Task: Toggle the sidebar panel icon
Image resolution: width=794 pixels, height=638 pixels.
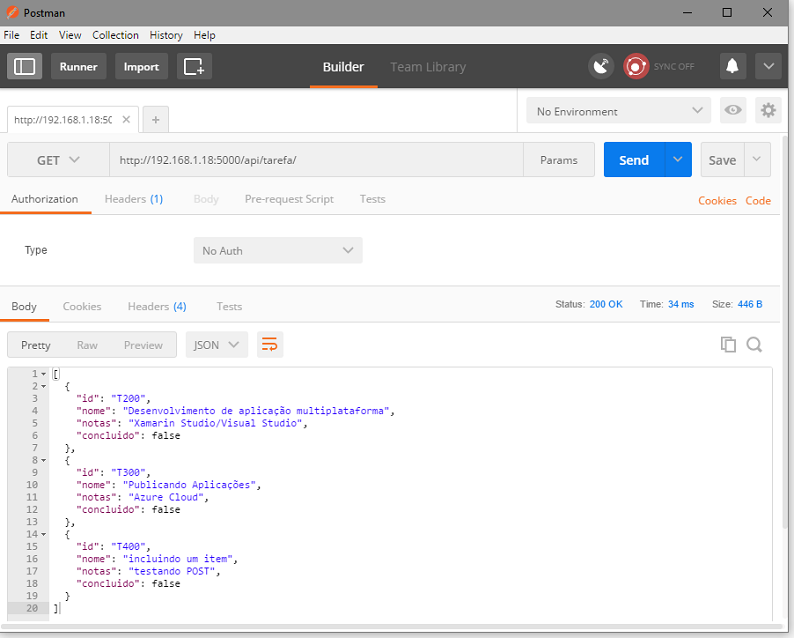Action: click(x=24, y=66)
